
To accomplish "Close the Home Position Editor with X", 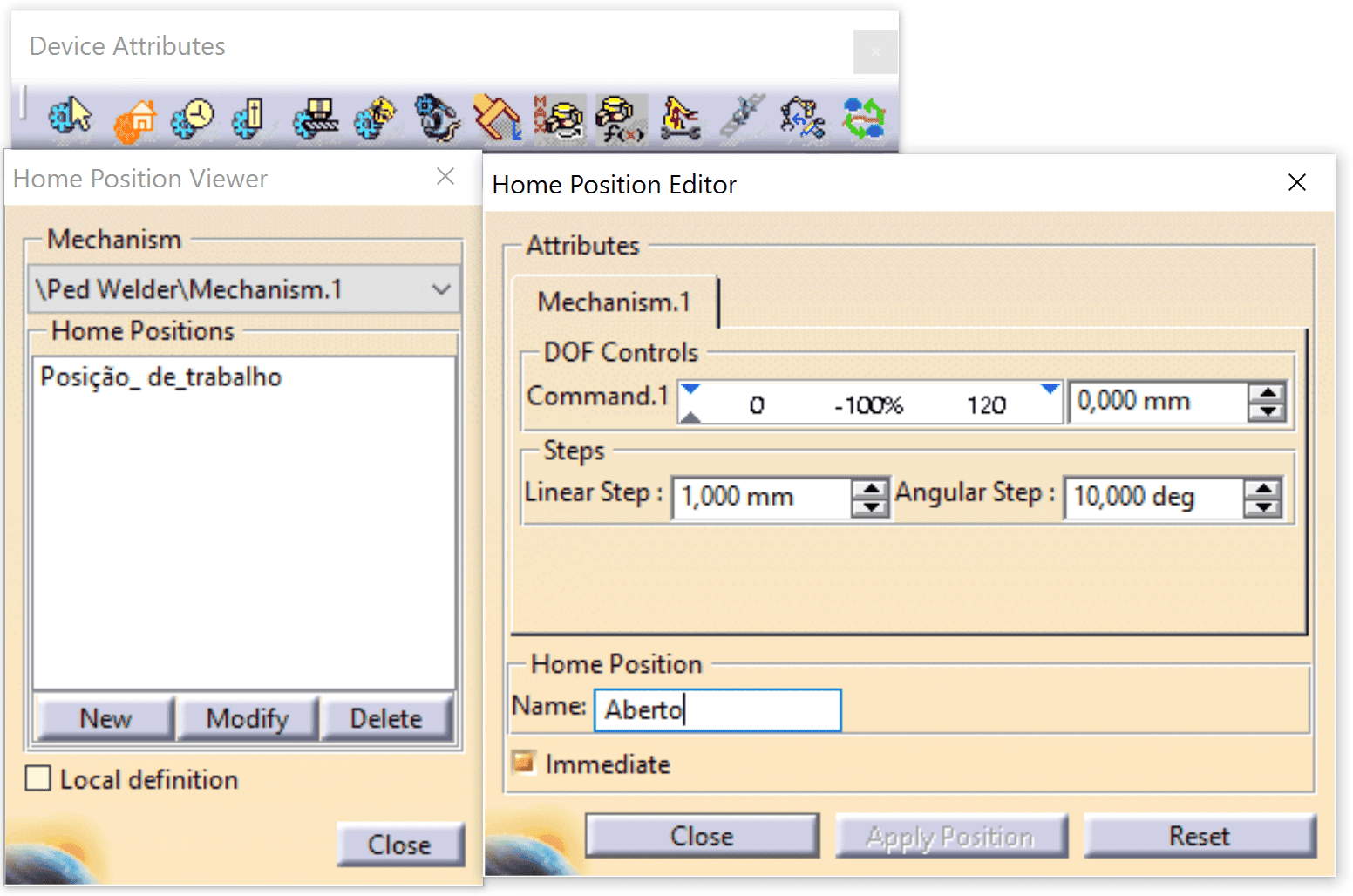I will pos(1297,182).
